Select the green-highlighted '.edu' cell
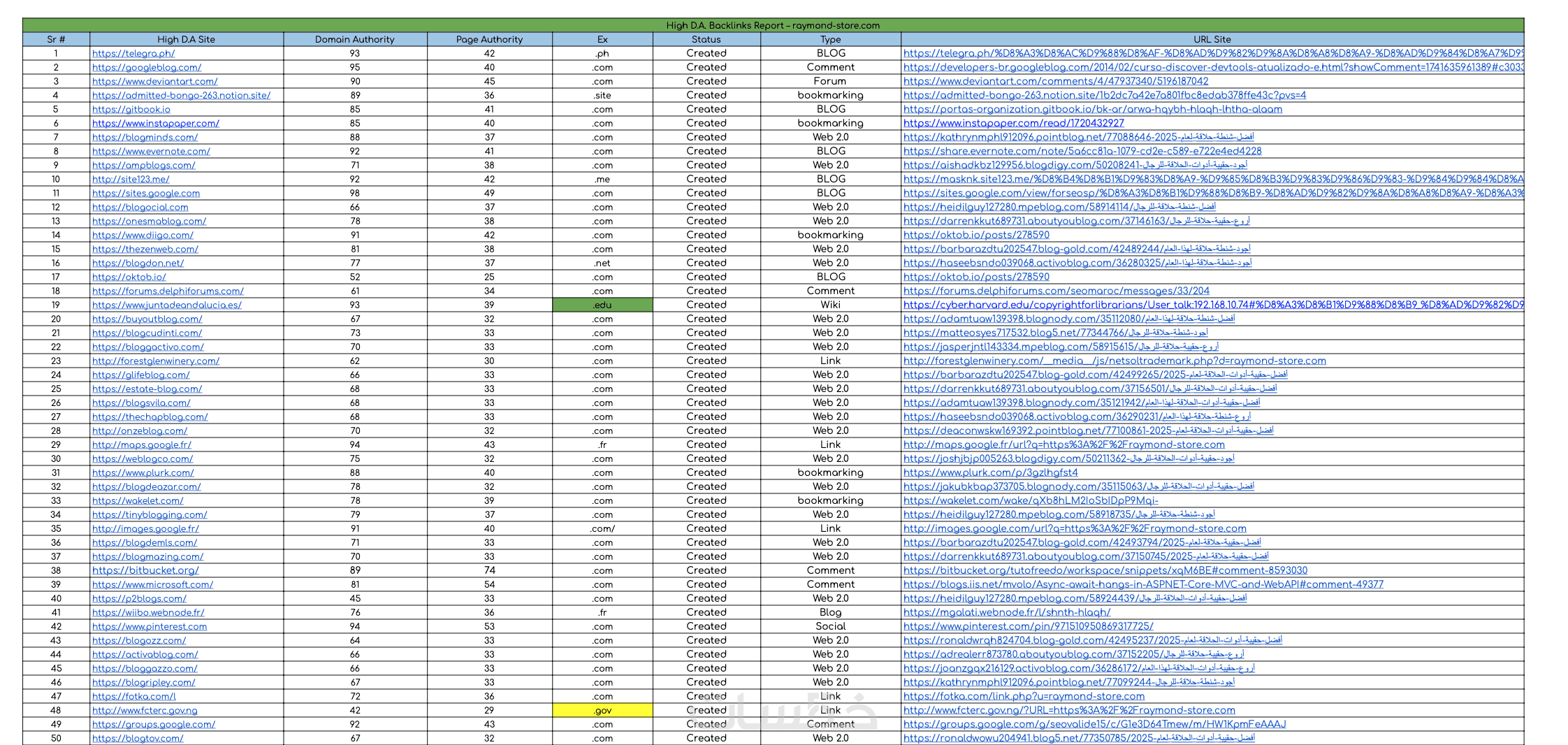Image resolution: width=1568 pixels, height=745 pixels. 602,305
